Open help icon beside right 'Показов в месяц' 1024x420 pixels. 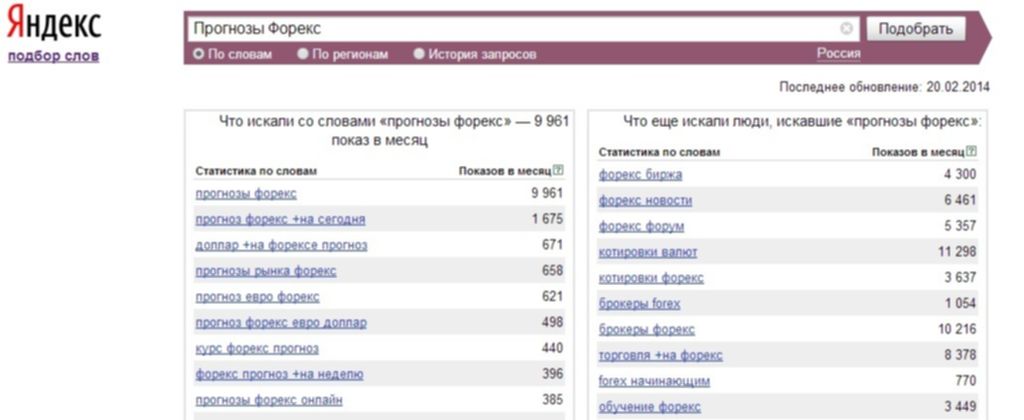972,152
